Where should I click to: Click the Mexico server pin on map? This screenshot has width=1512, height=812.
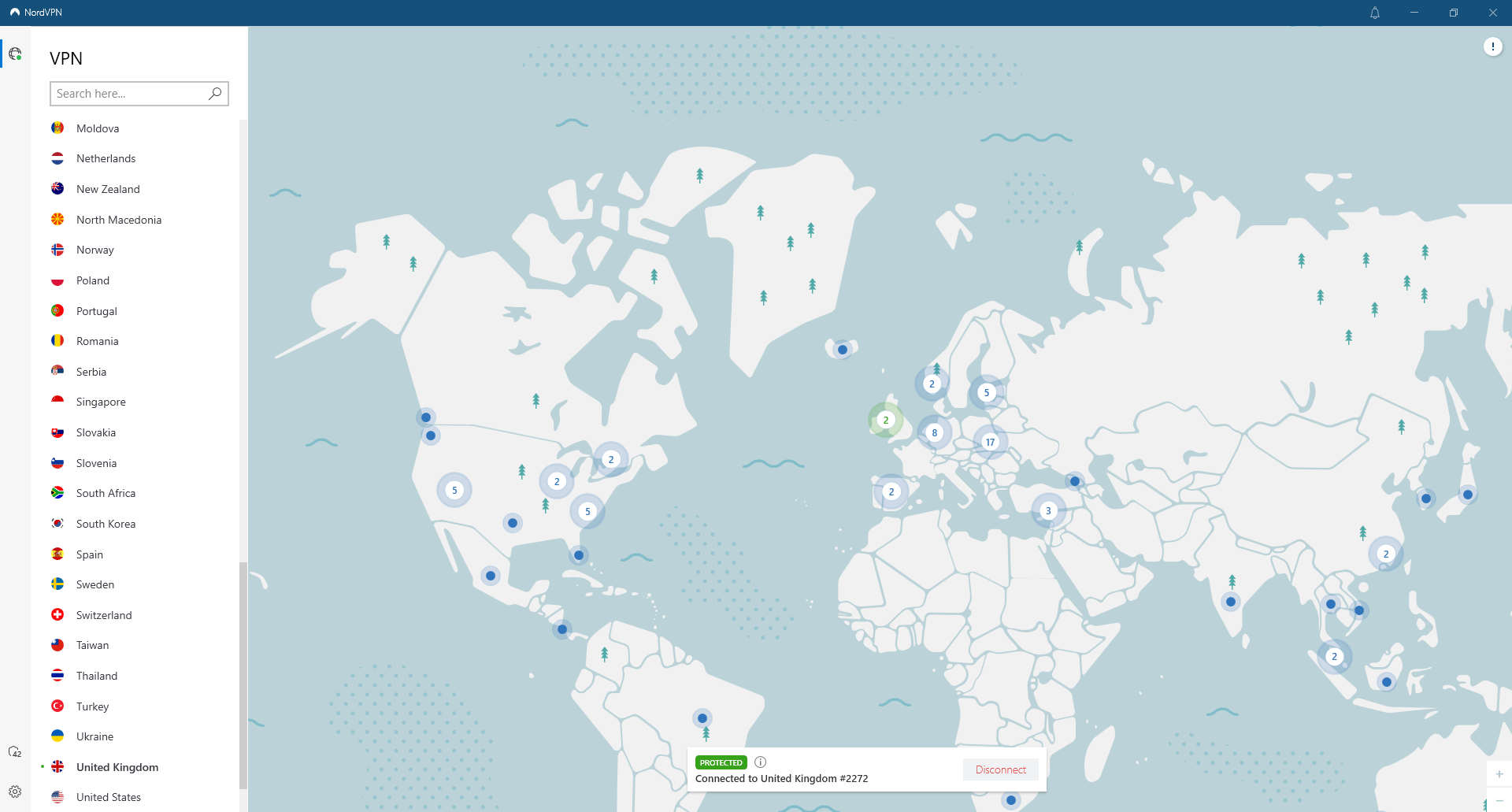[491, 576]
